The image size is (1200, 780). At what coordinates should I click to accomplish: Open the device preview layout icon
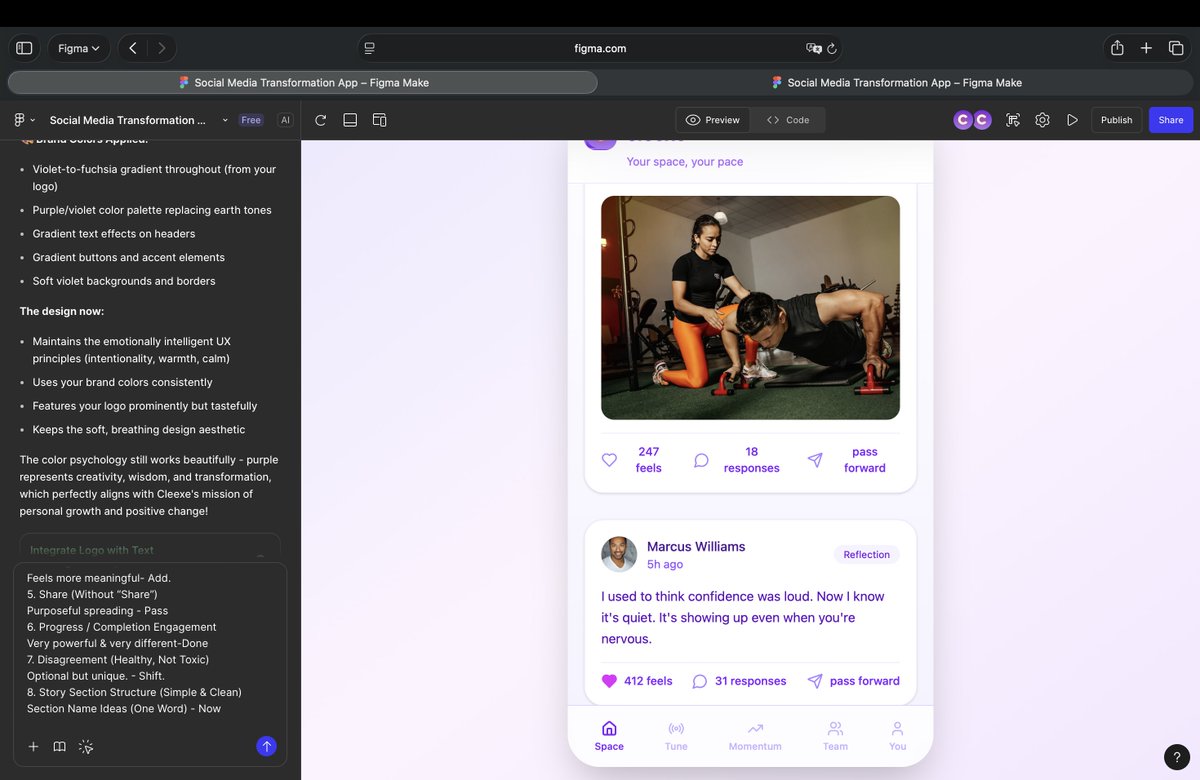(x=380, y=120)
